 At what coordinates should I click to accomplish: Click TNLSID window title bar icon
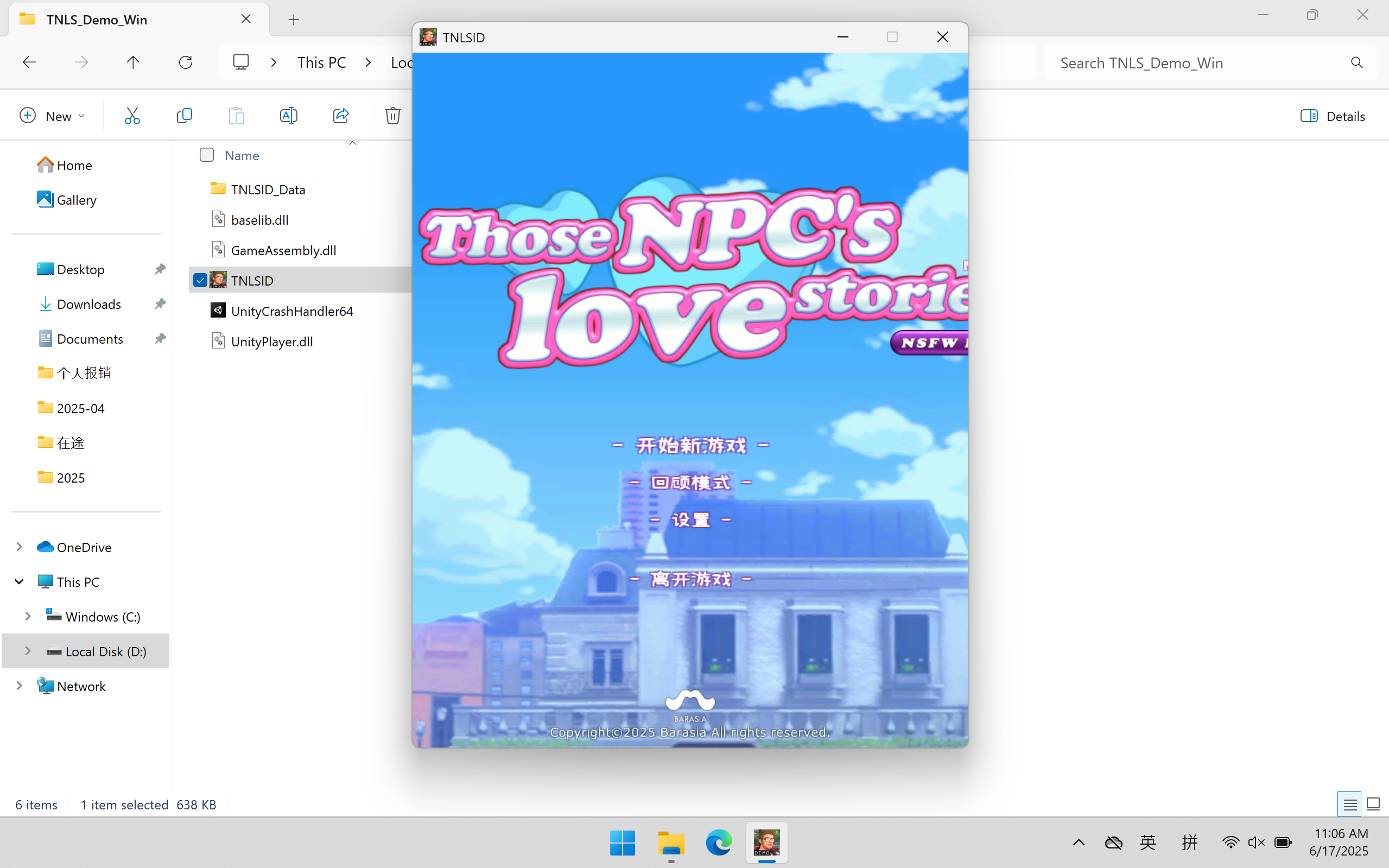click(x=428, y=37)
